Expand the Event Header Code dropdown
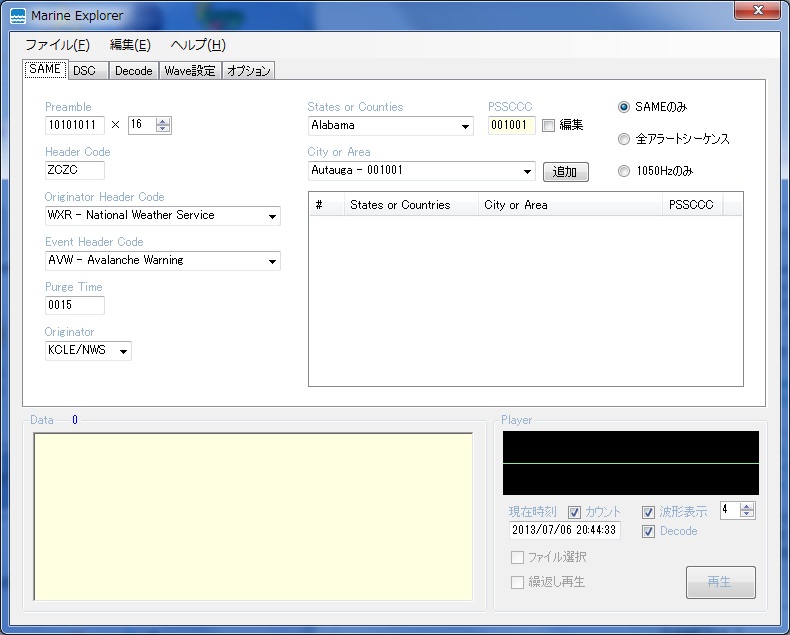790x635 pixels. pyautogui.click(x=272, y=261)
